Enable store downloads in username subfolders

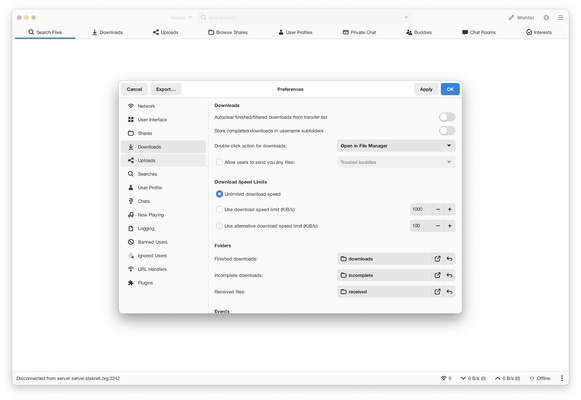pos(447,131)
